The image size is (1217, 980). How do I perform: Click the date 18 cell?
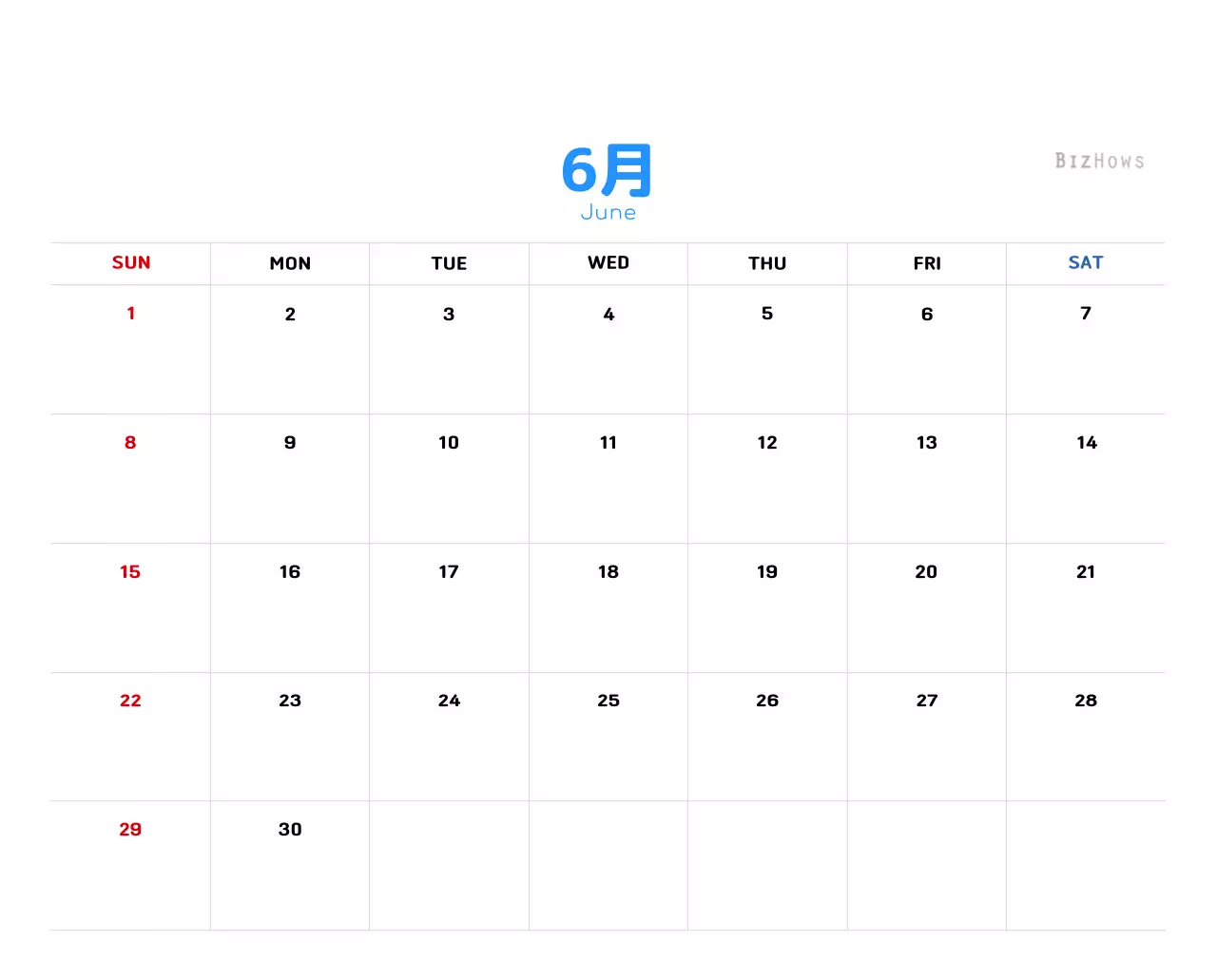click(x=608, y=572)
